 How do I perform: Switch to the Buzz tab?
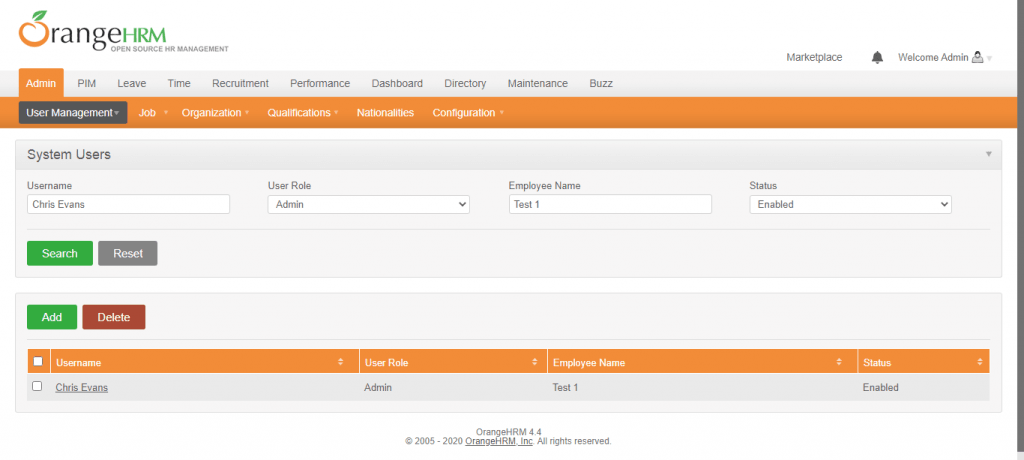tap(601, 83)
